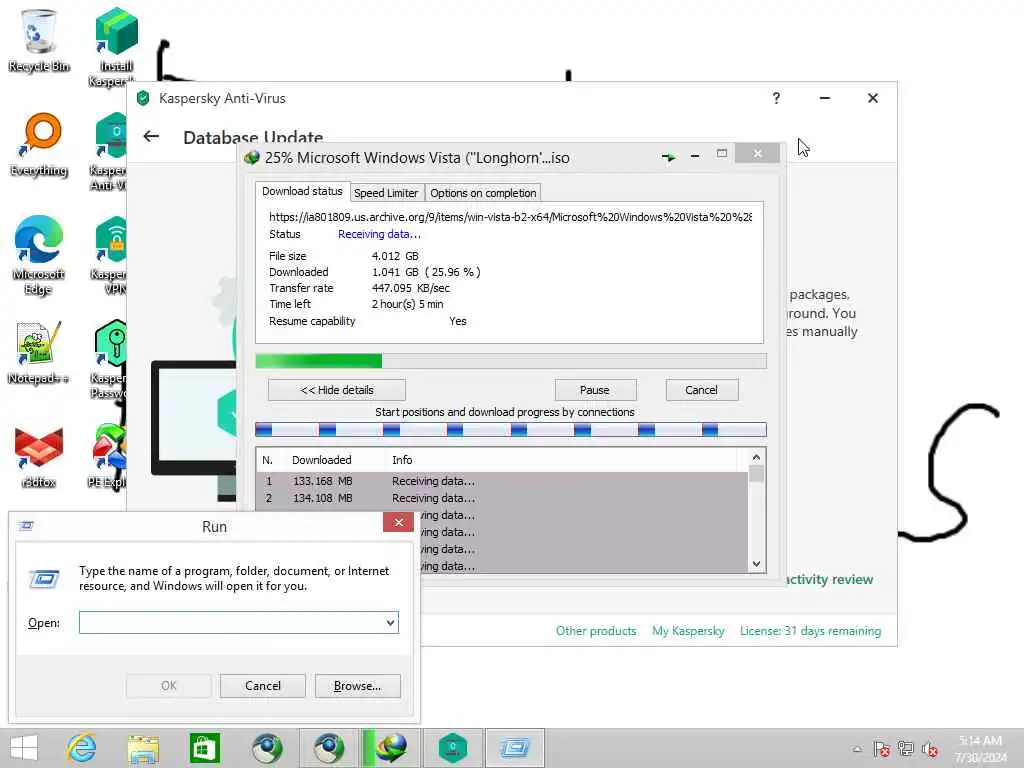
Task: Click License: 31 days remaining link
Action: click(x=810, y=631)
